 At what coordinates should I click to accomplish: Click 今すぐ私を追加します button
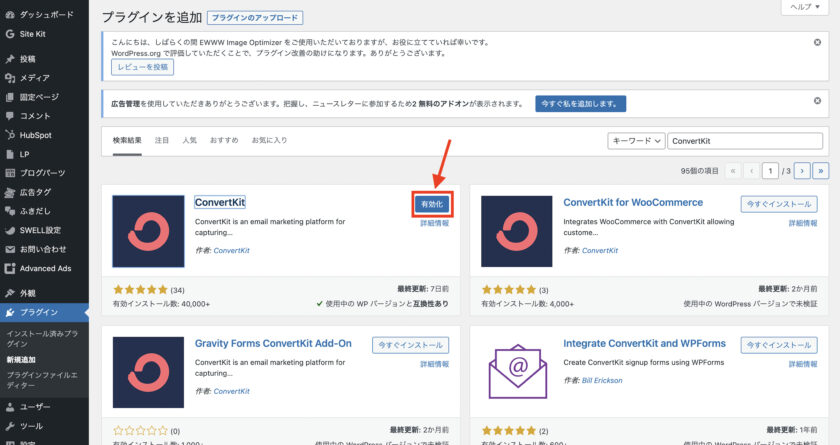580,104
